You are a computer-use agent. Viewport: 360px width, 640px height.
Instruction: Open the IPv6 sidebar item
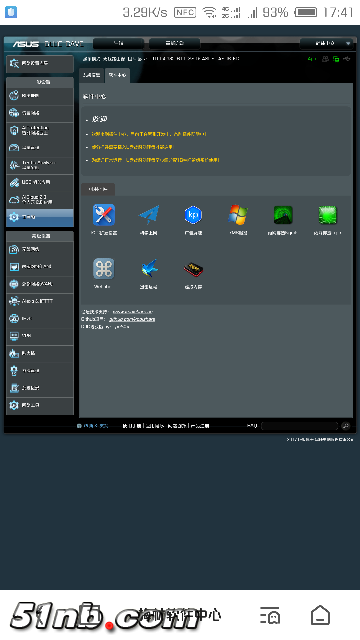point(40,318)
